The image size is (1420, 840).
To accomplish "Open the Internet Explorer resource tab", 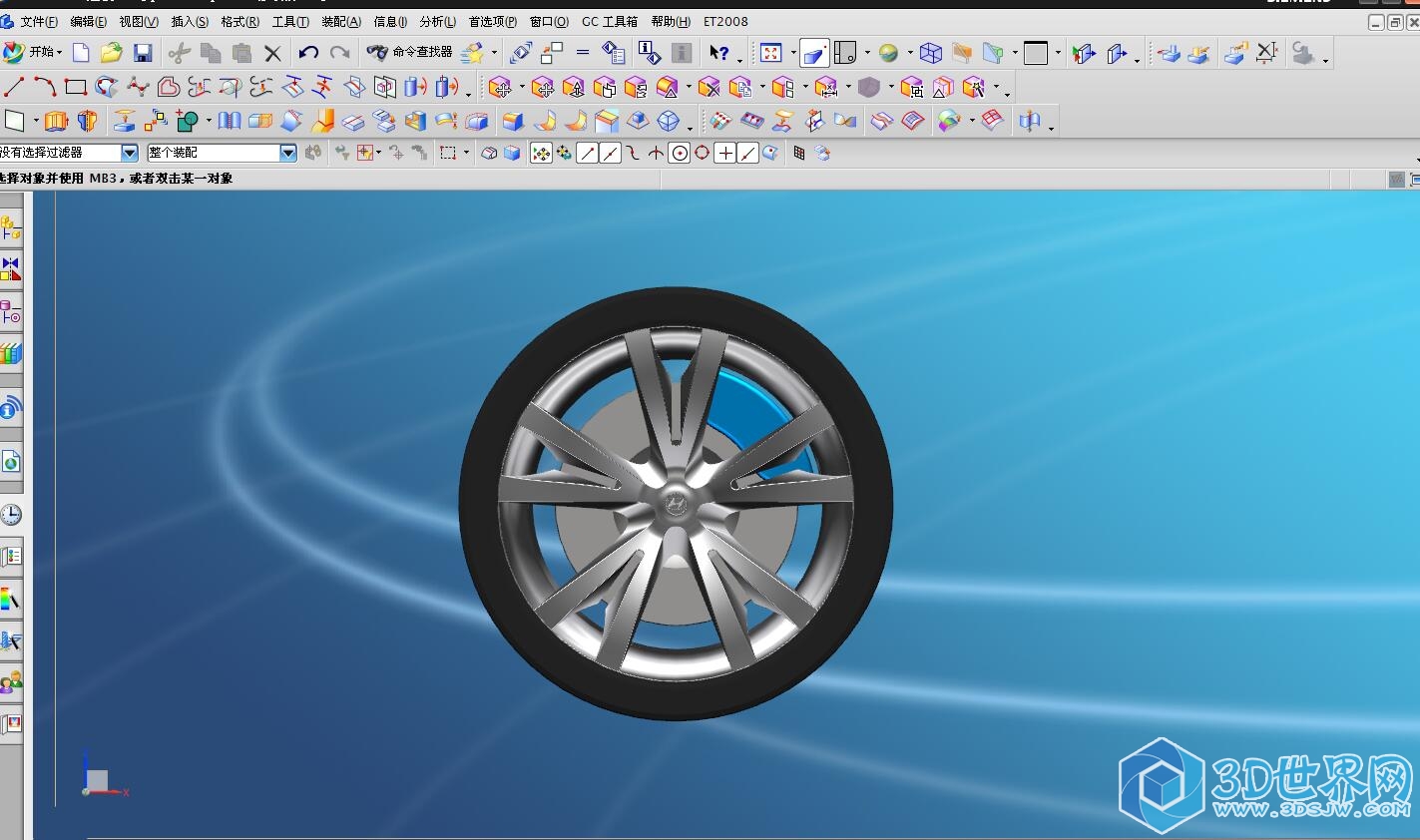I will tap(11, 462).
